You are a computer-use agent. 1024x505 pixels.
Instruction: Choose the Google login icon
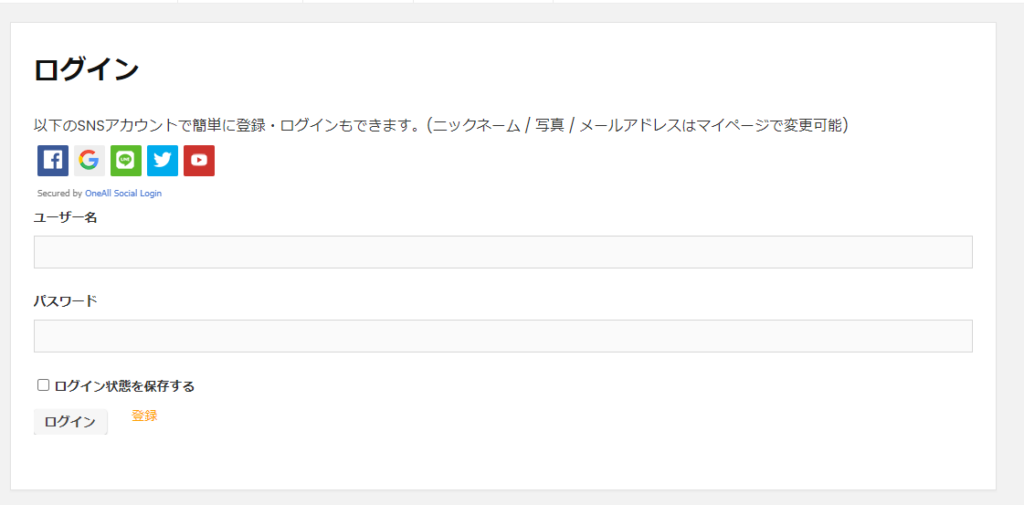[89, 161]
